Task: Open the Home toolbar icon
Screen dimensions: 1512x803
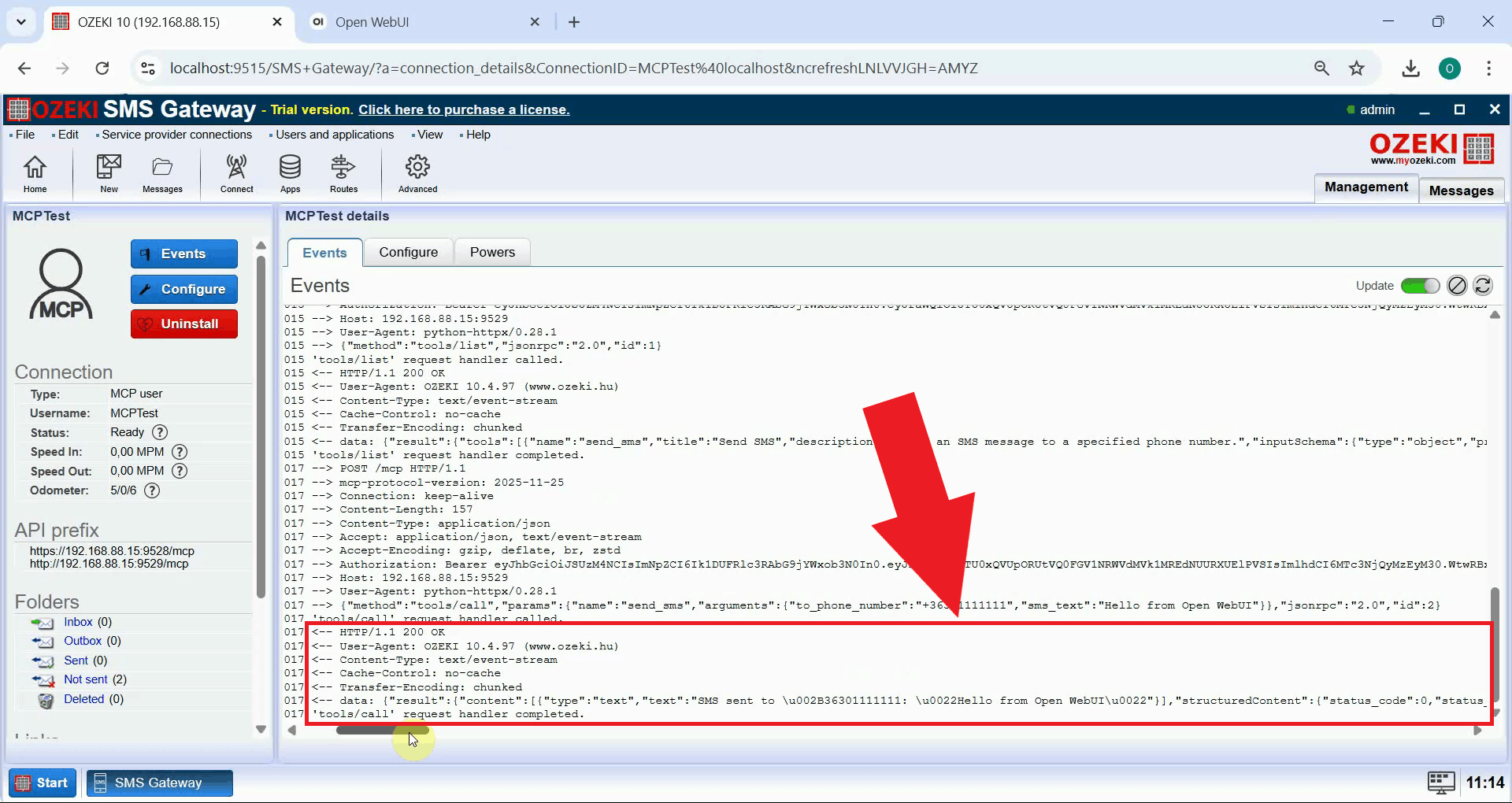Action: (x=35, y=173)
